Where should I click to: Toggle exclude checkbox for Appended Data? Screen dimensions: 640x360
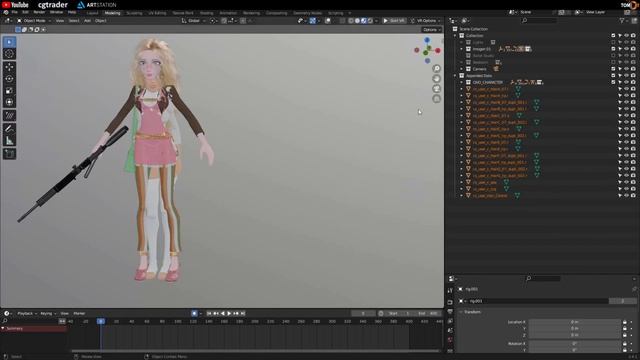click(613, 76)
